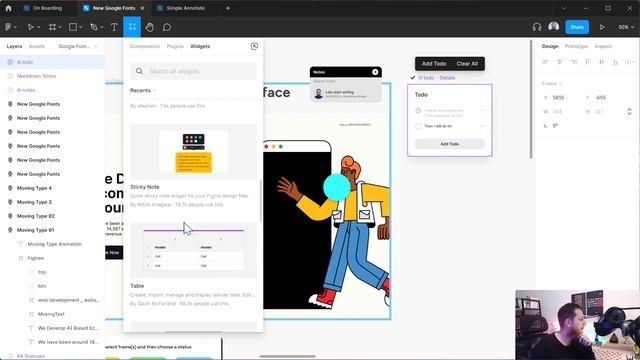This screenshot has width=640, height=360.
Task: Click align horizontal centers icon
Action: (560, 62)
